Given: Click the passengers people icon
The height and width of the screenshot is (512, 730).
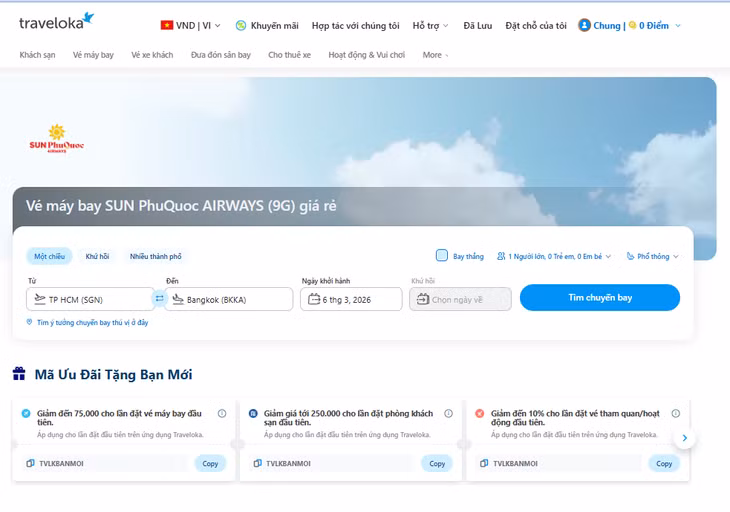Looking at the screenshot, I should click(x=501, y=256).
